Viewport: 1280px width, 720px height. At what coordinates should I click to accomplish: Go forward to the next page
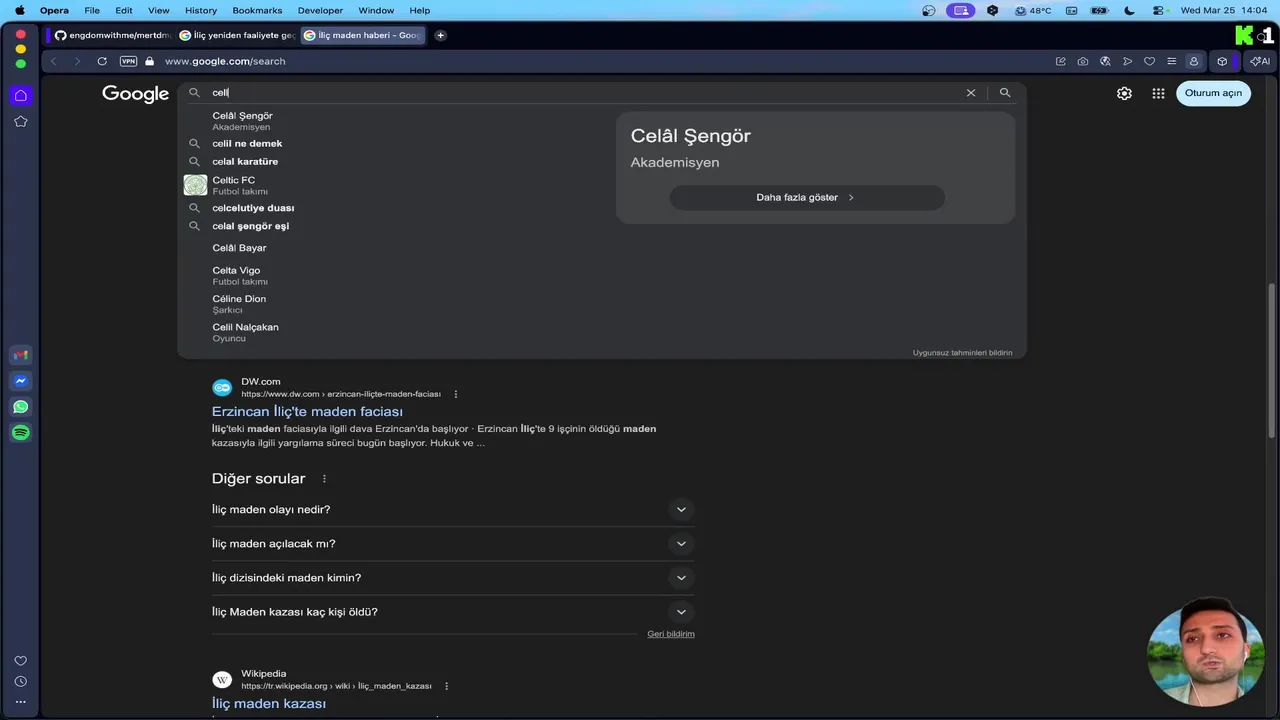[77, 61]
